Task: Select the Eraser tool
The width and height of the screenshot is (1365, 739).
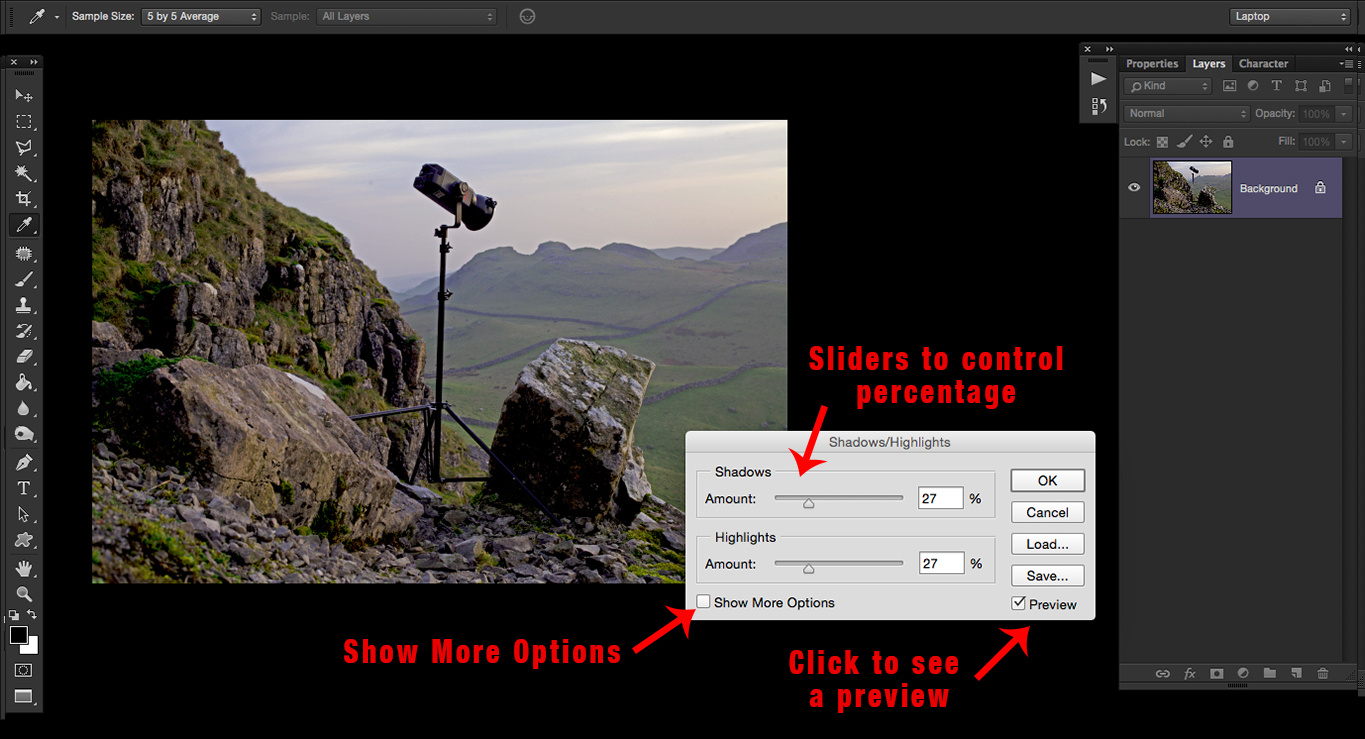Action: (x=24, y=357)
